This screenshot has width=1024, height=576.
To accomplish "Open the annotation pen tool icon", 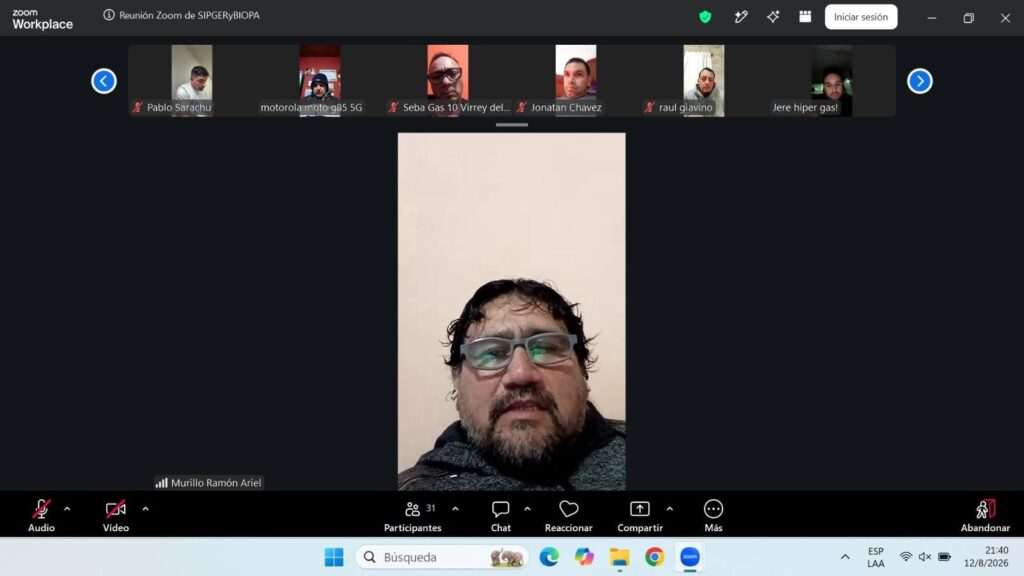I will [x=741, y=17].
